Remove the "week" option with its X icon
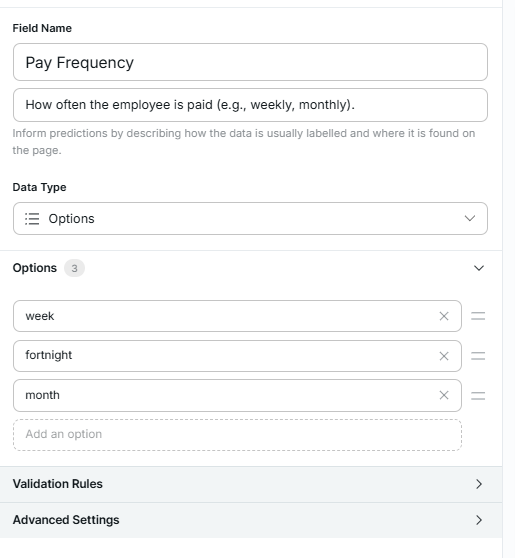 [443, 316]
